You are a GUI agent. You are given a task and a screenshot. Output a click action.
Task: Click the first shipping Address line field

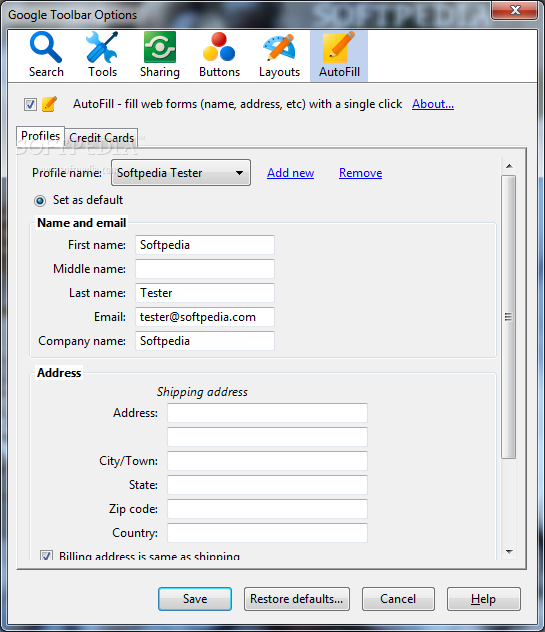tap(267, 413)
